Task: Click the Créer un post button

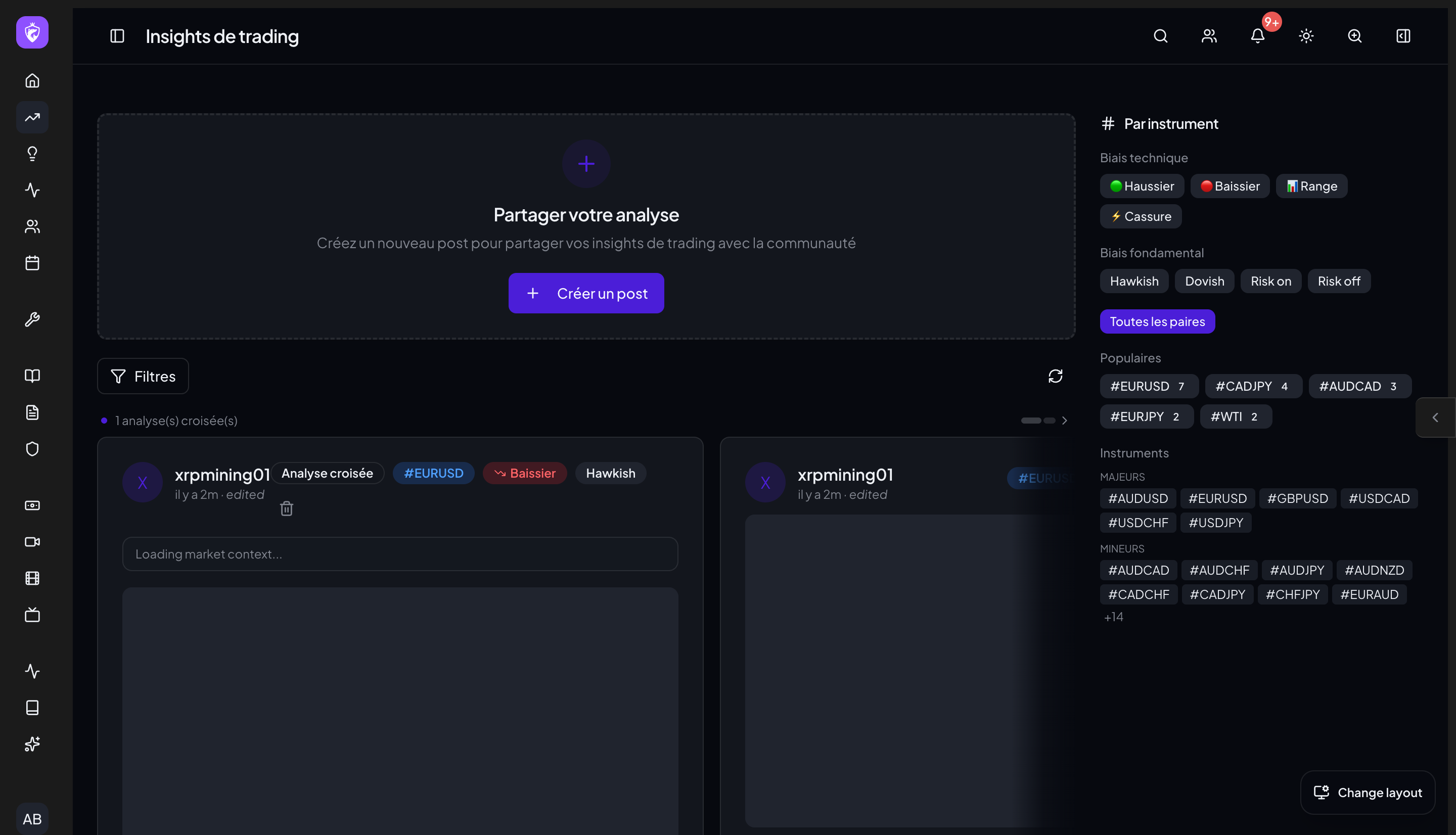Action: 586,293
